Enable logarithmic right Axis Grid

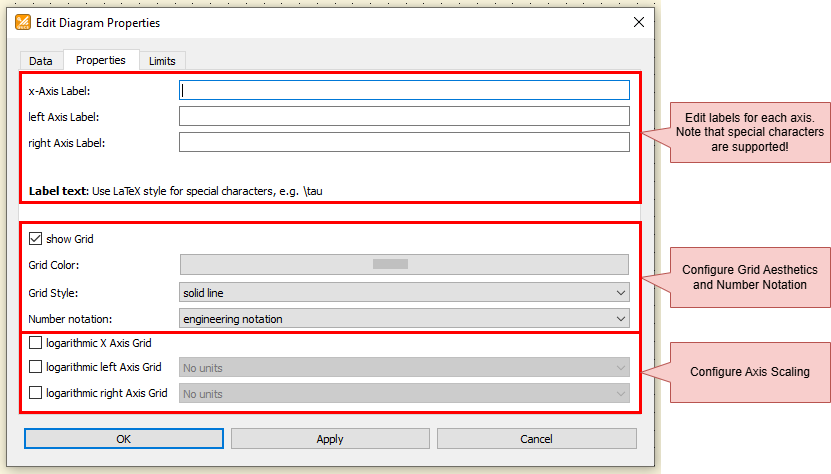[x=36, y=393]
